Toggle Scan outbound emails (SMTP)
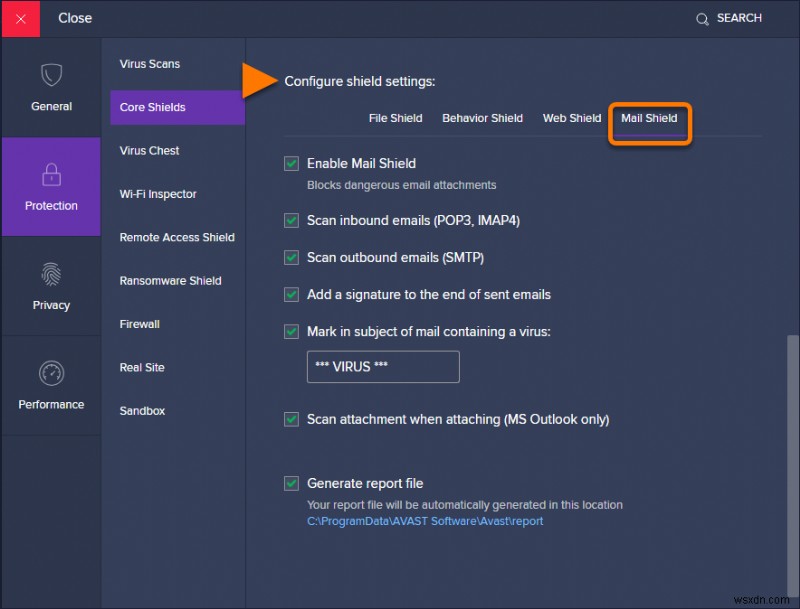The width and height of the screenshot is (800, 609). 291,258
